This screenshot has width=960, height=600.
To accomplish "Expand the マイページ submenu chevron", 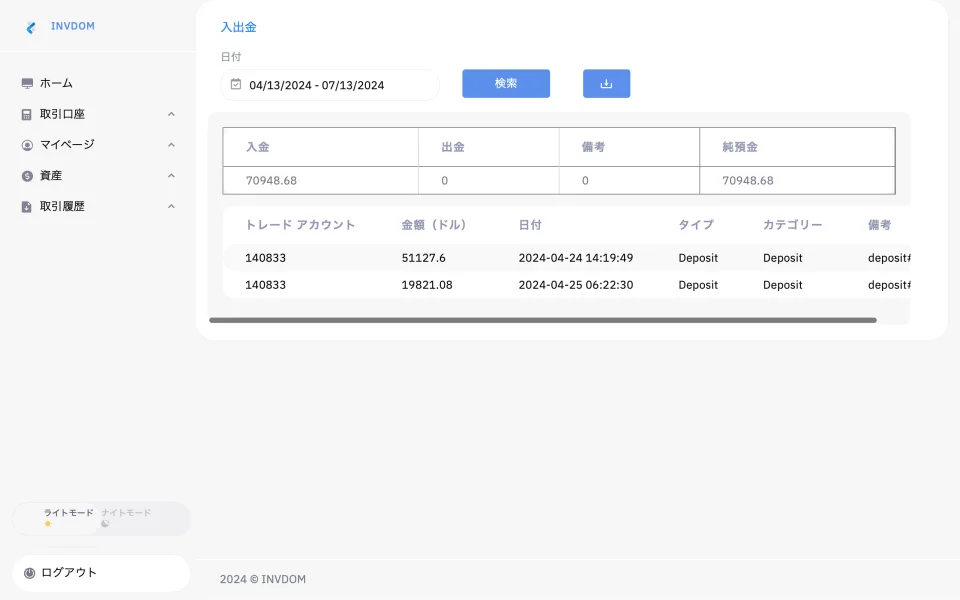I will 171,145.
